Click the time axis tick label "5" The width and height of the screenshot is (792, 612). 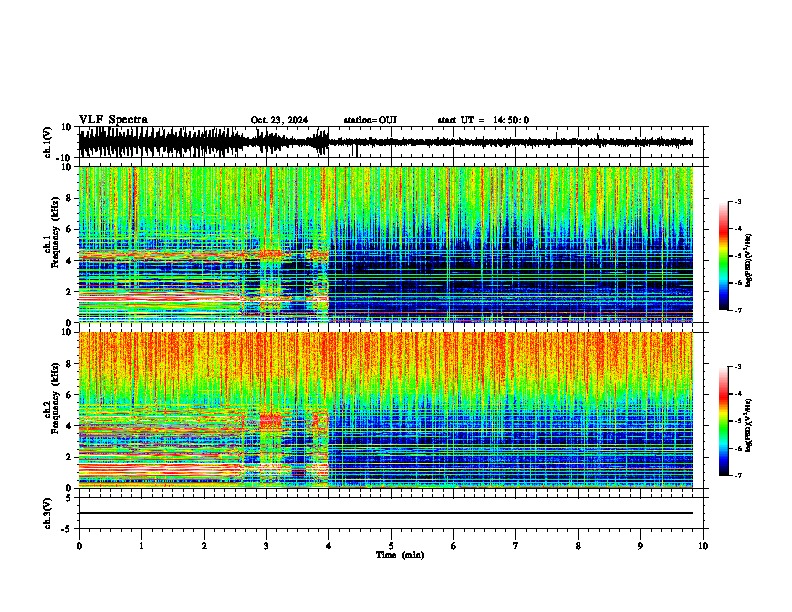[x=391, y=546]
